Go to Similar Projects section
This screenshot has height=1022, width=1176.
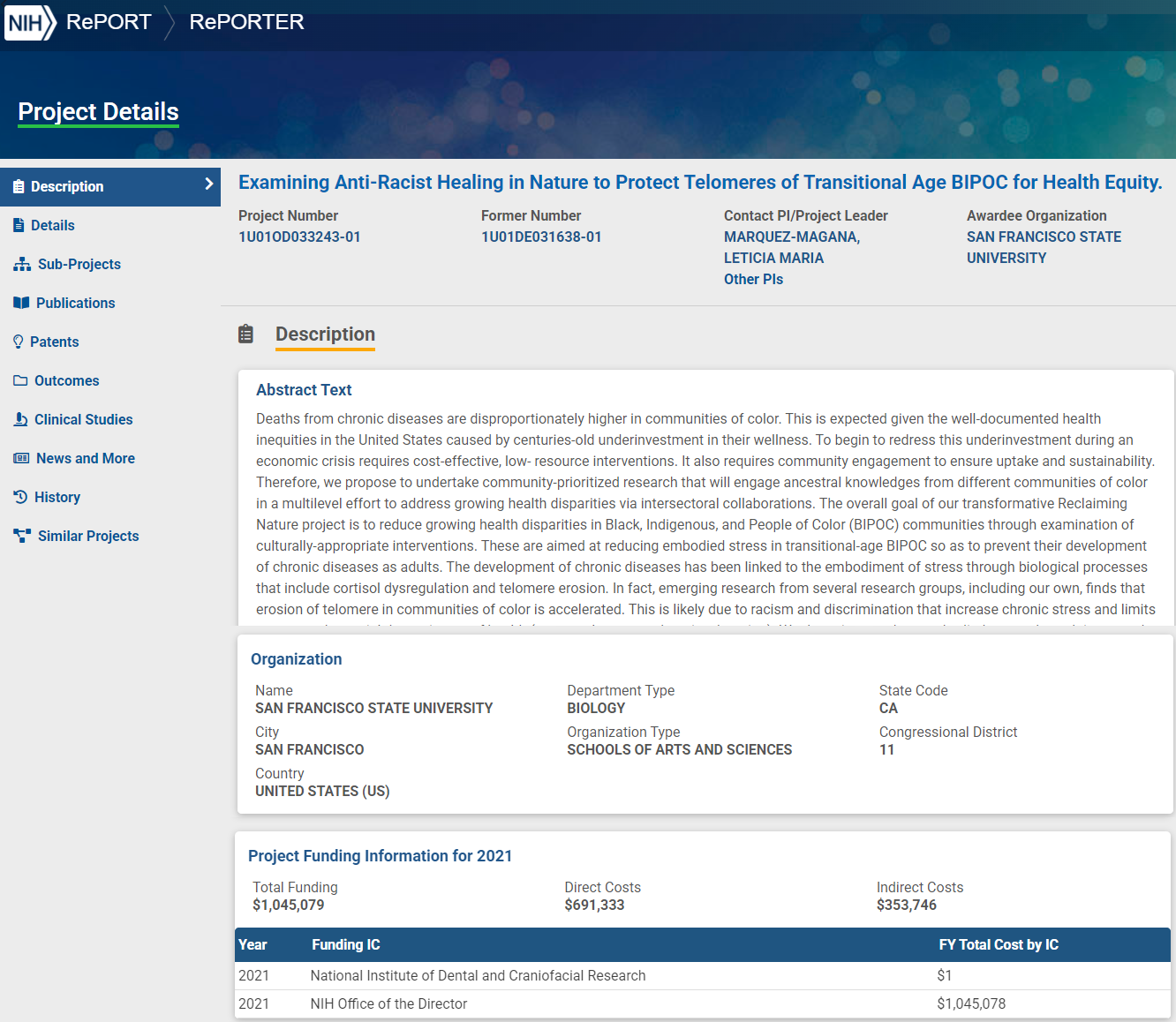pyautogui.click(x=88, y=536)
